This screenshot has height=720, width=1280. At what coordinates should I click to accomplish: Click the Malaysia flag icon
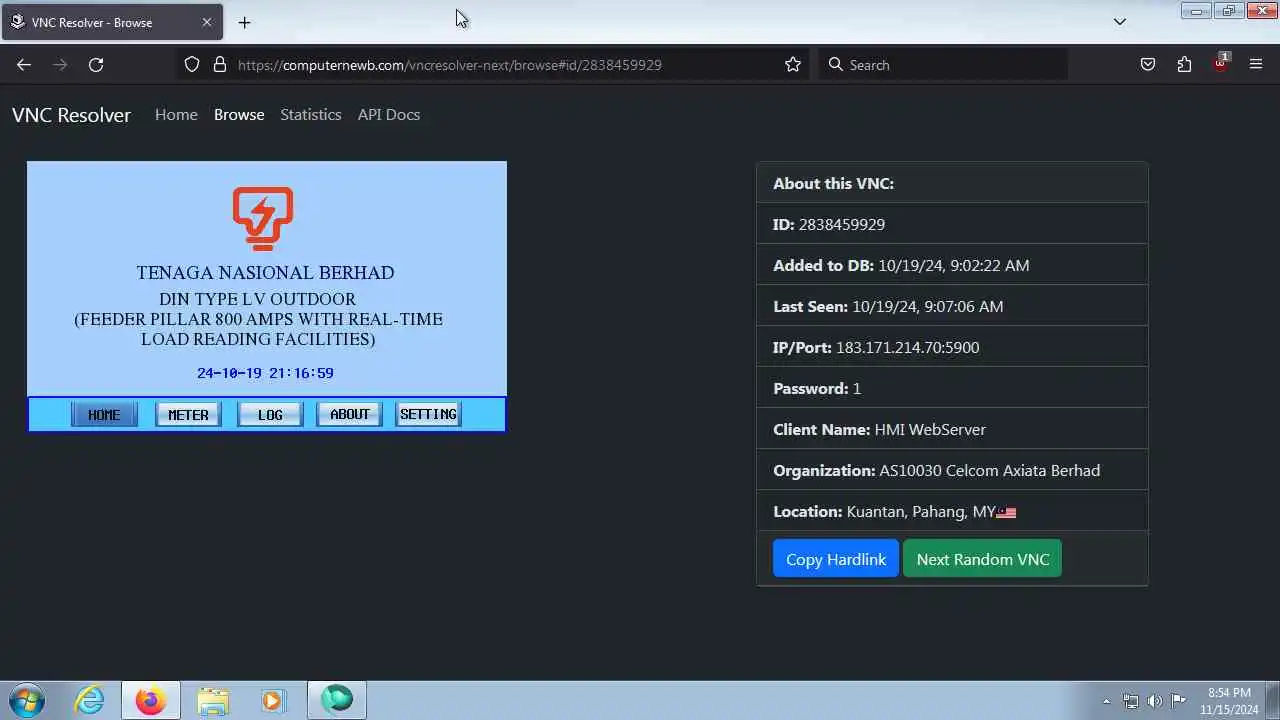1006,513
